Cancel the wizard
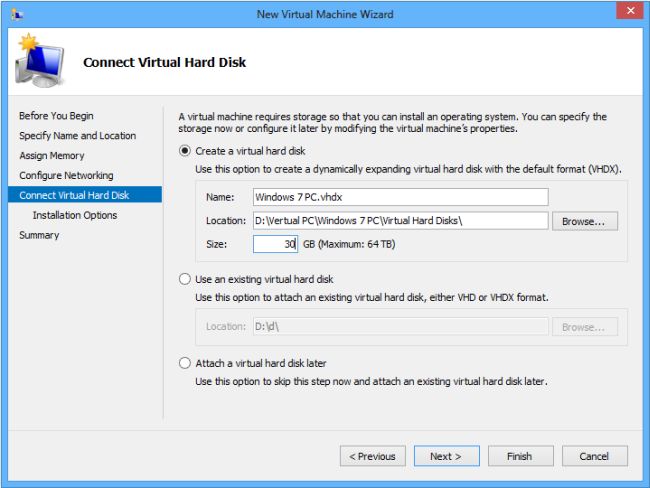The height and width of the screenshot is (488, 650). [594, 456]
